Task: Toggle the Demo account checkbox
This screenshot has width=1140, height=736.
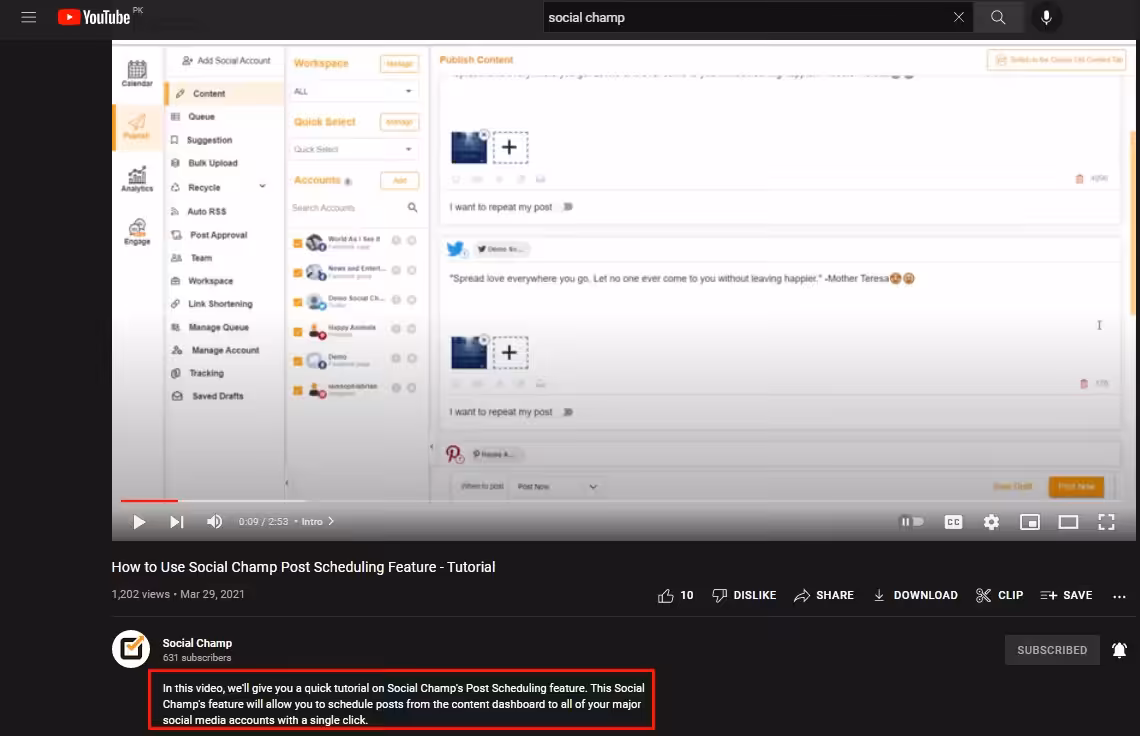Action: 297,361
